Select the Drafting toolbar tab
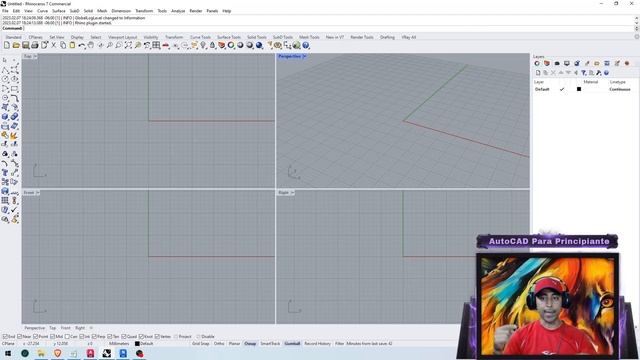Screen dimensions: 640x360 point(387,37)
